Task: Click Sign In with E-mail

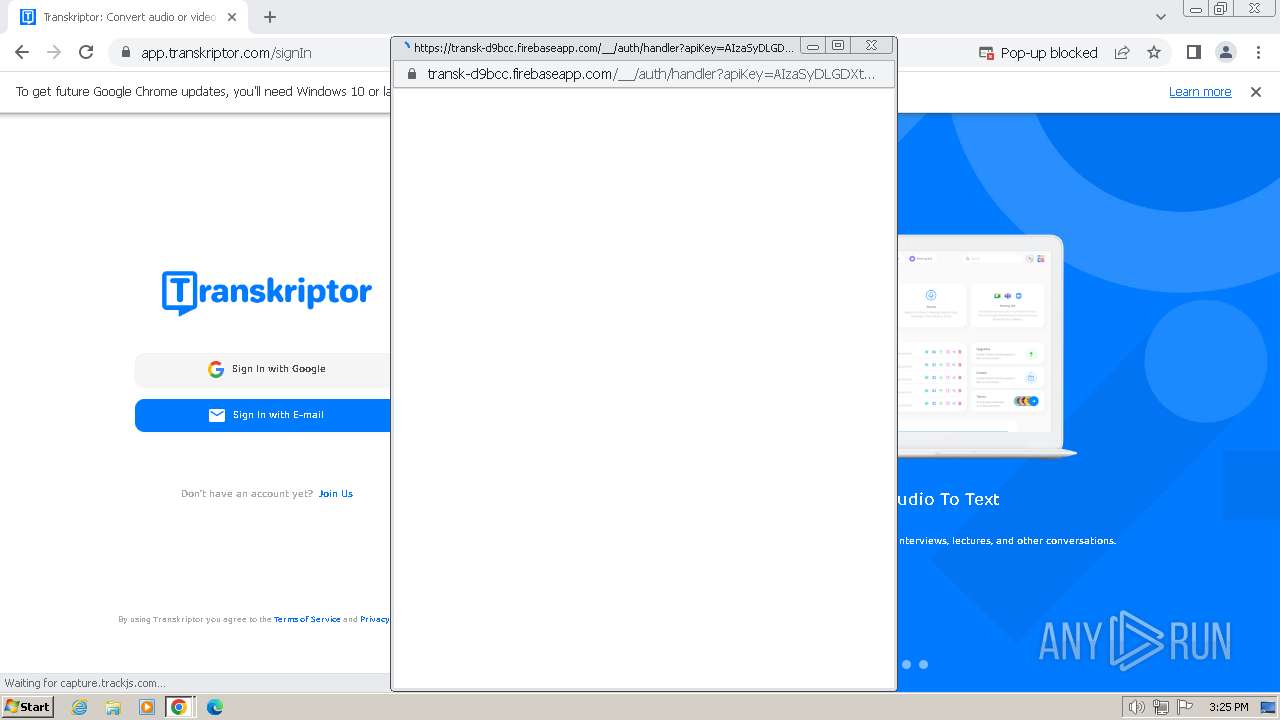Action: pyautogui.click(x=263, y=415)
